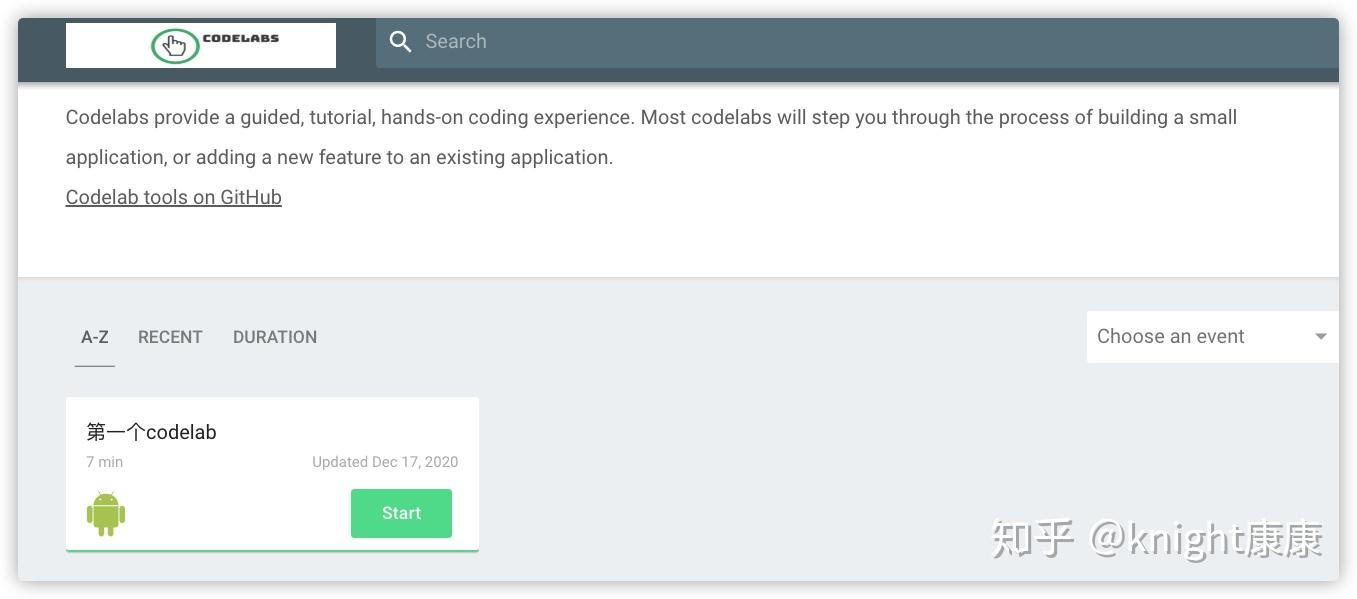Open the Codelab tools on GitHub link
1357x599 pixels.
coord(174,197)
